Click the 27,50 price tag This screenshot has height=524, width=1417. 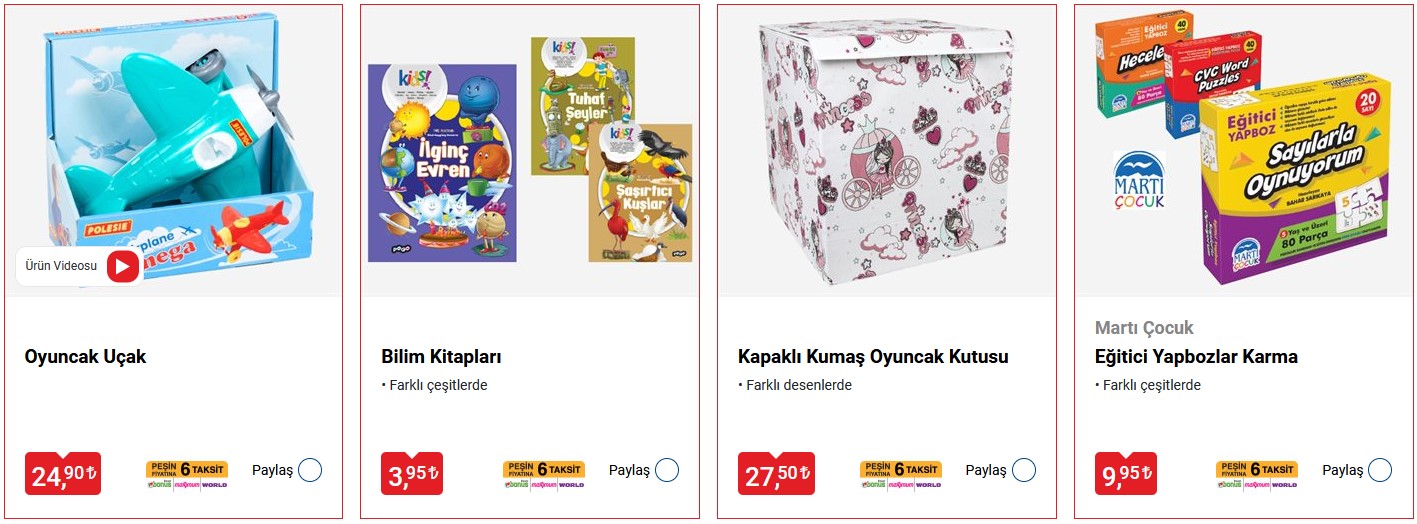(x=776, y=474)
